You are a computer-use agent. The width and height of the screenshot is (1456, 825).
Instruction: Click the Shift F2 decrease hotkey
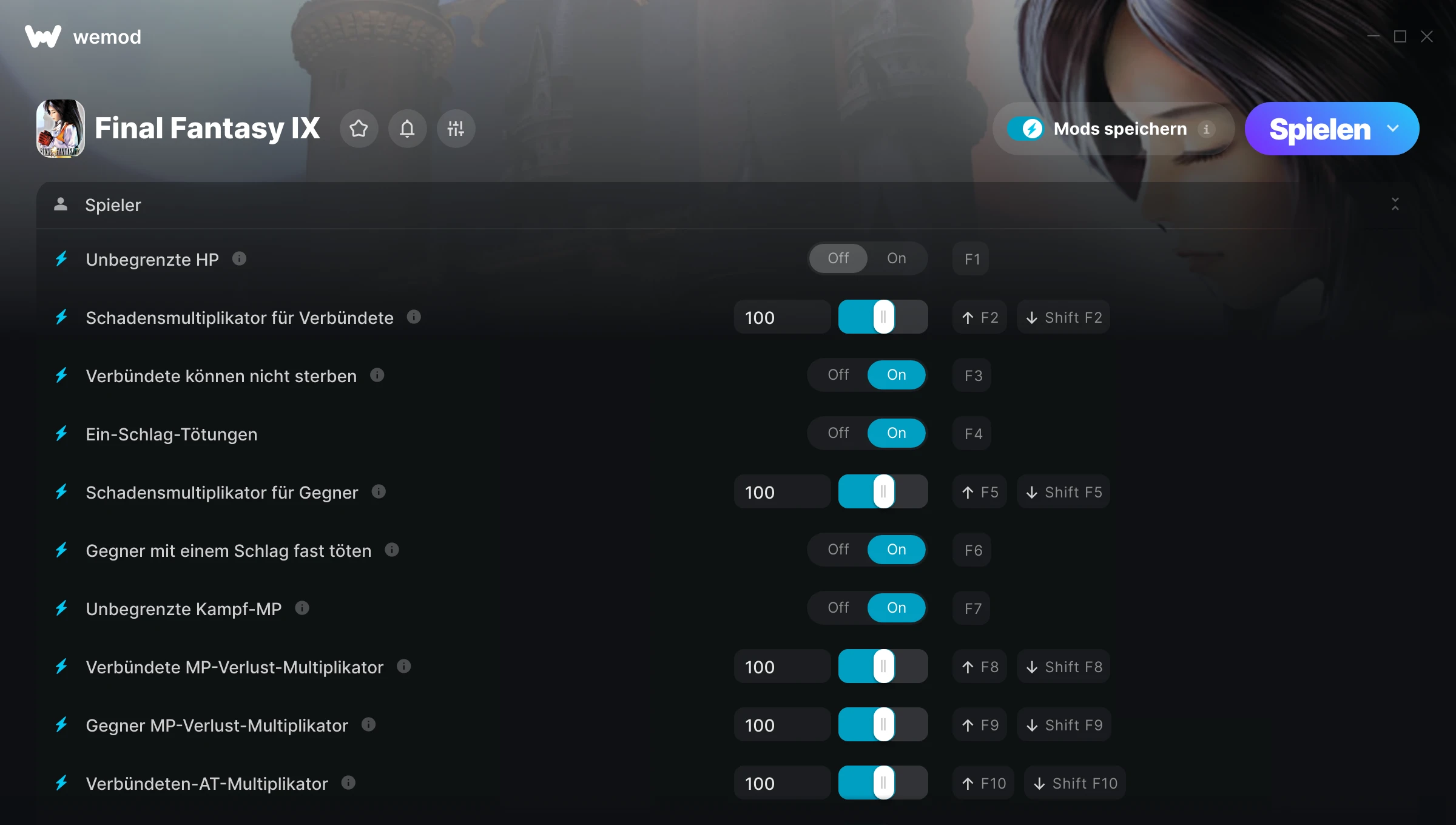1063,317
